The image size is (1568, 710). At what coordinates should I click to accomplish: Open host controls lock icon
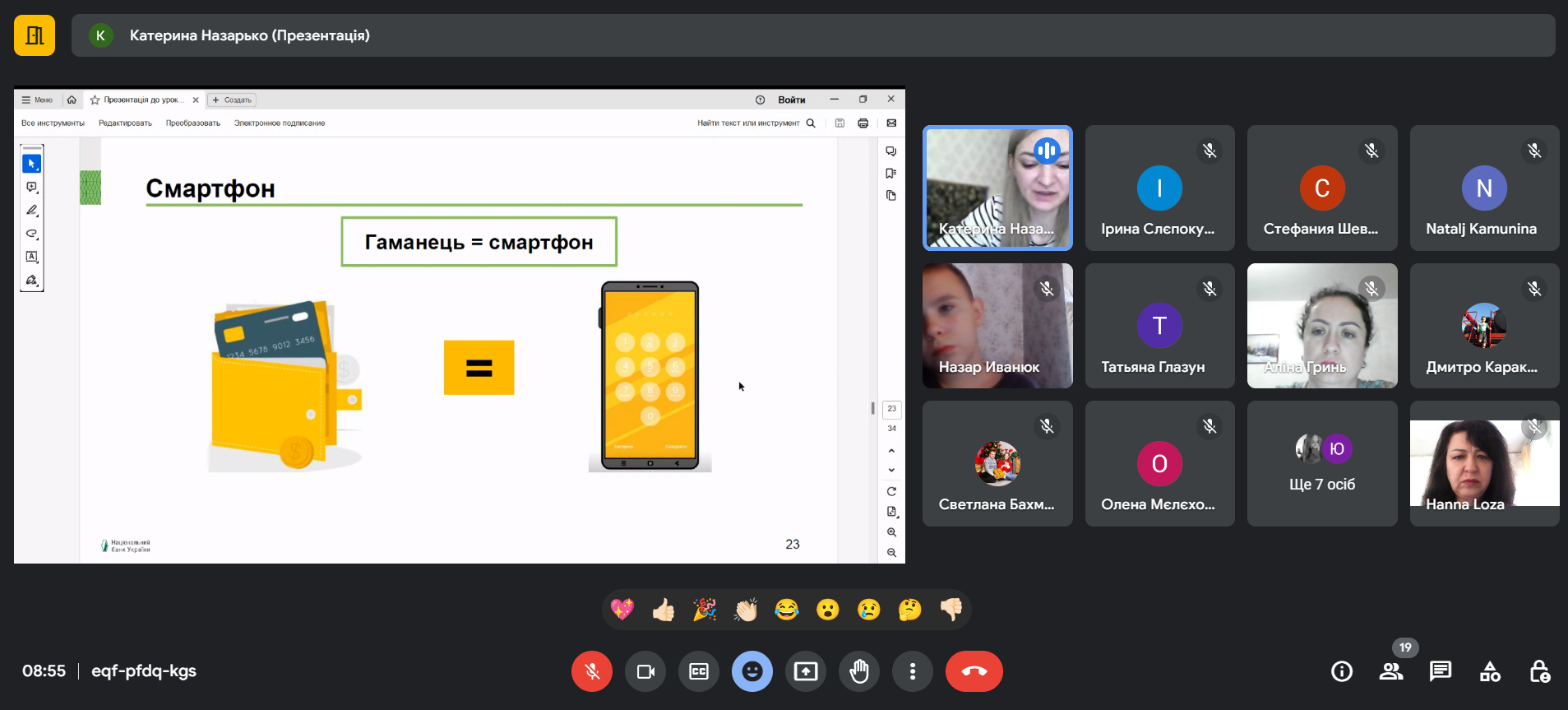click(1538, 671)
